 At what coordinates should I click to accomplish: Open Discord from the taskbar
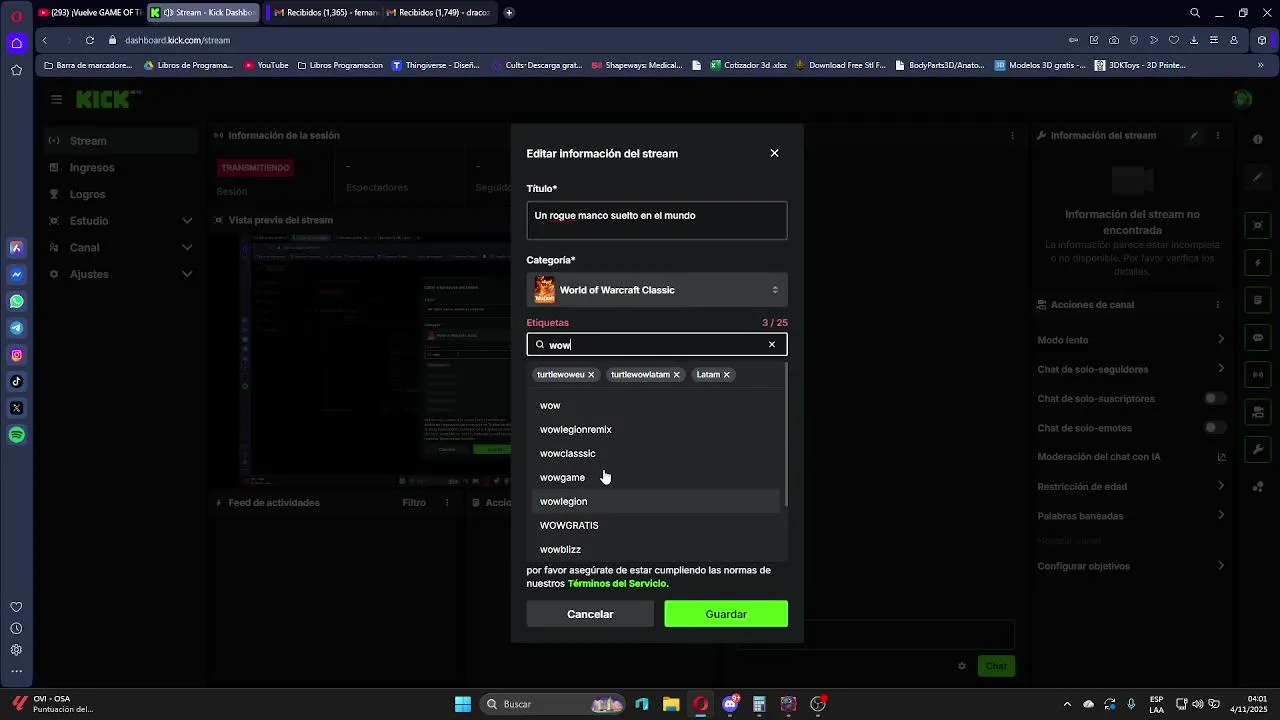pyautogui.click(x=730, y=704)
